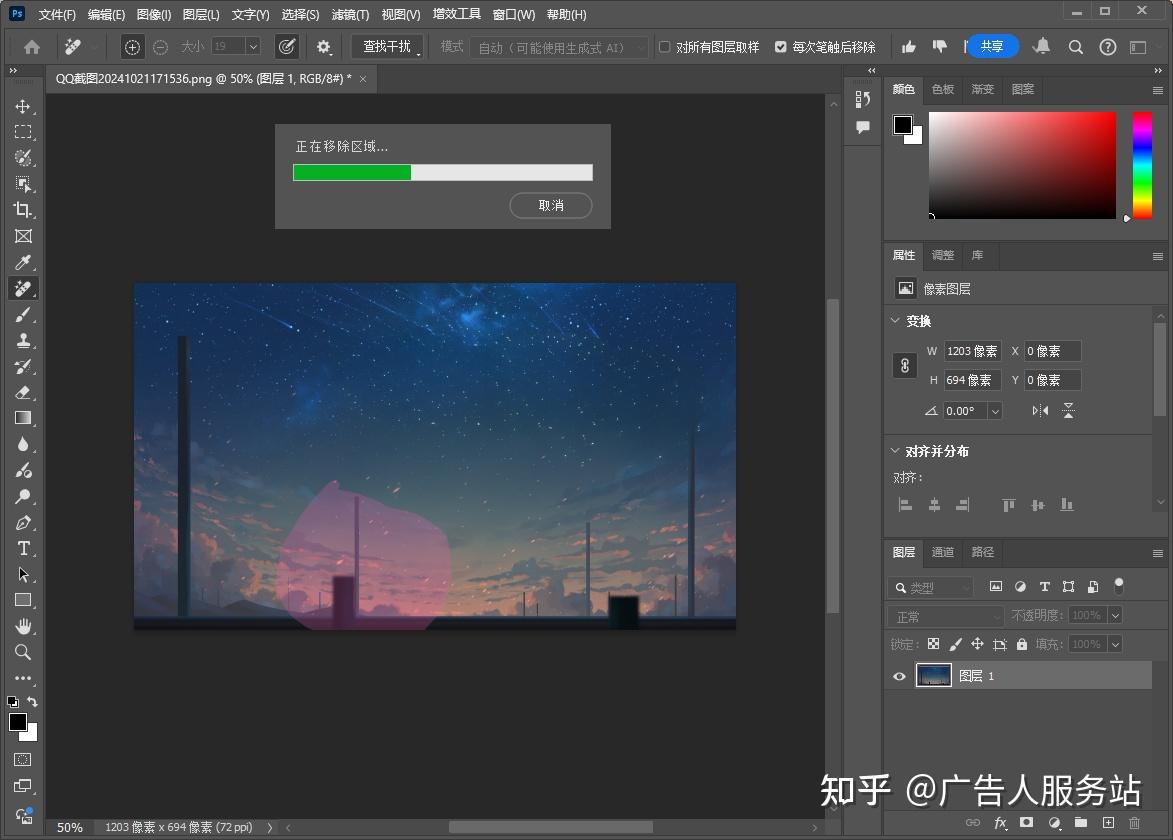Select the Horizontal Type tool

coord(24,548)
